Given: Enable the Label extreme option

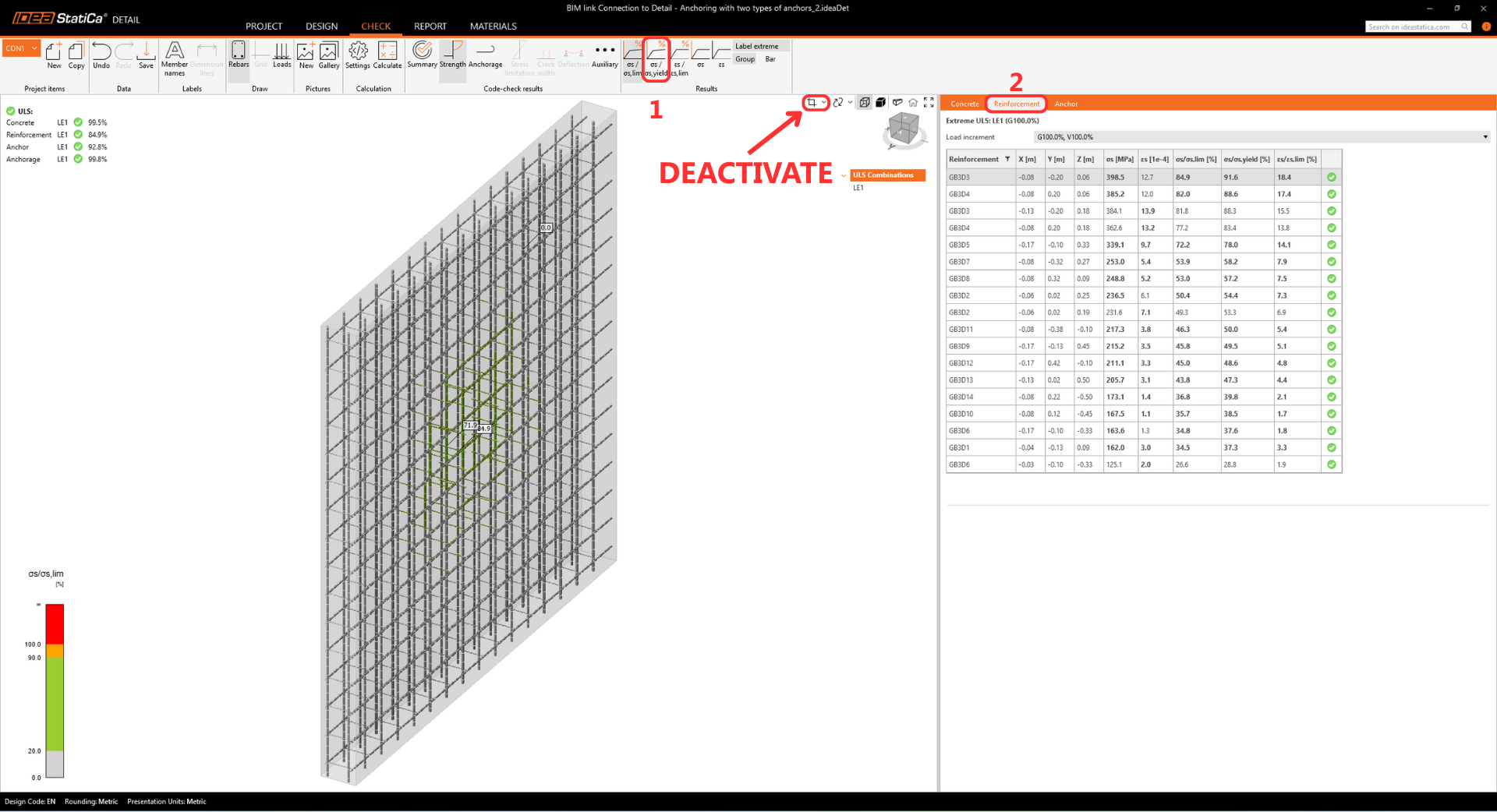Looking at the screenshot, I should 756,47.
